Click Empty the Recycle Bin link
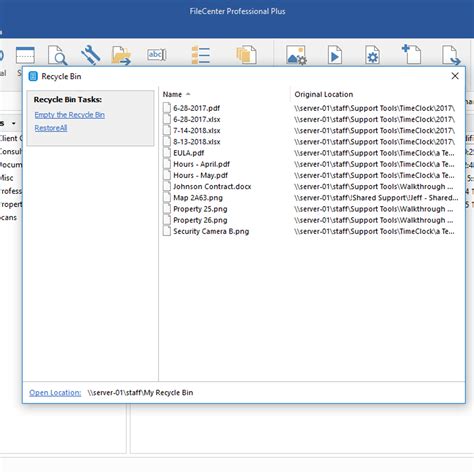Screen dimensions: 474x474 point(70,115)
